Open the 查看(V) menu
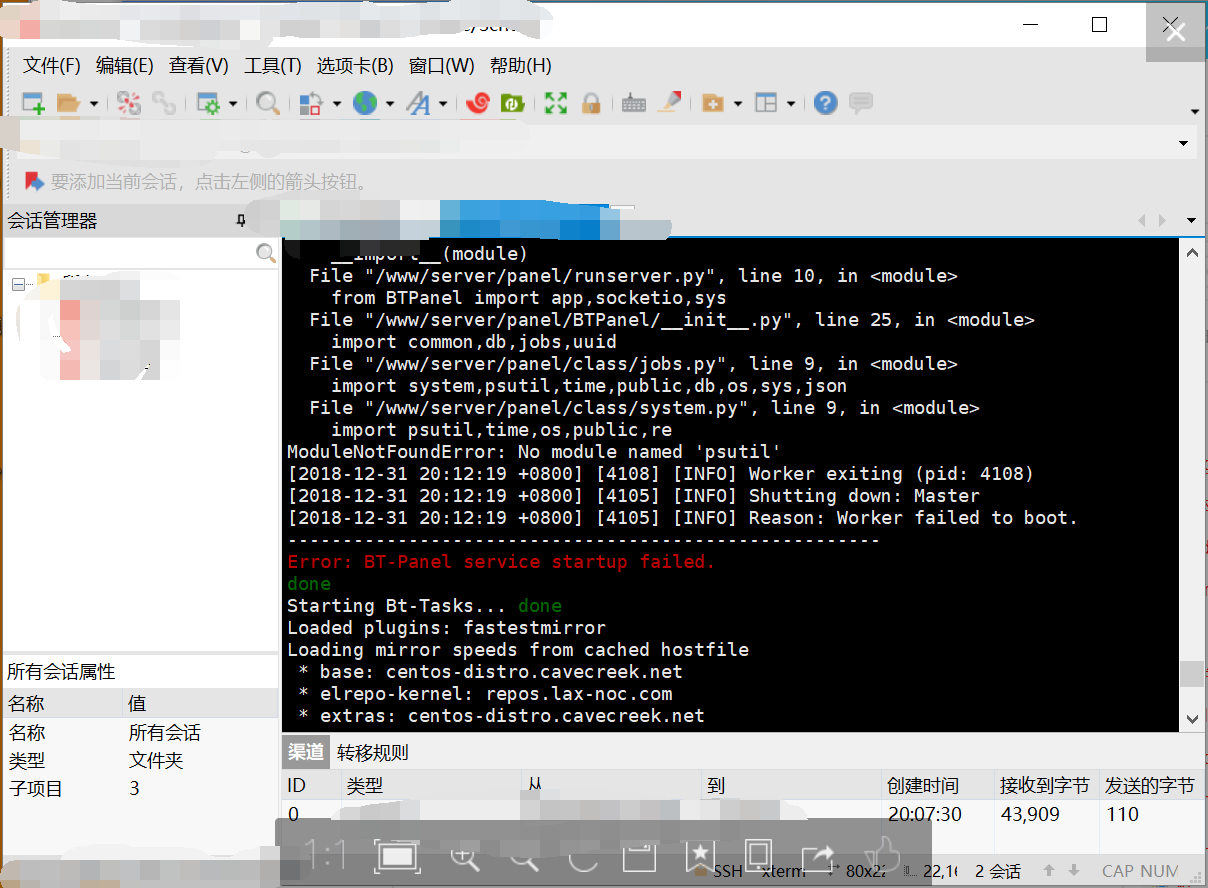Image resolution: width=1208 pixels, height=888 pixels. point(199,66)
